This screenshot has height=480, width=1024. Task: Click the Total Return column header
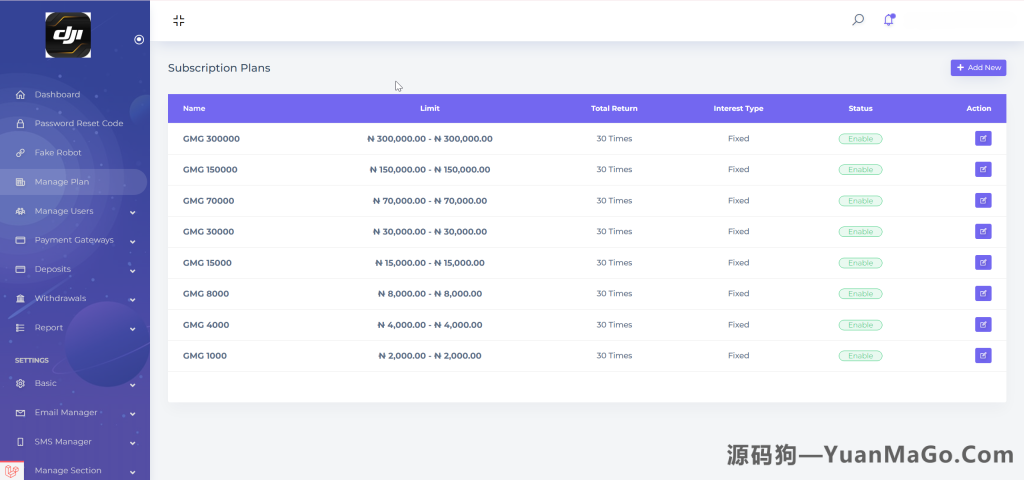(x=614, y=108)
